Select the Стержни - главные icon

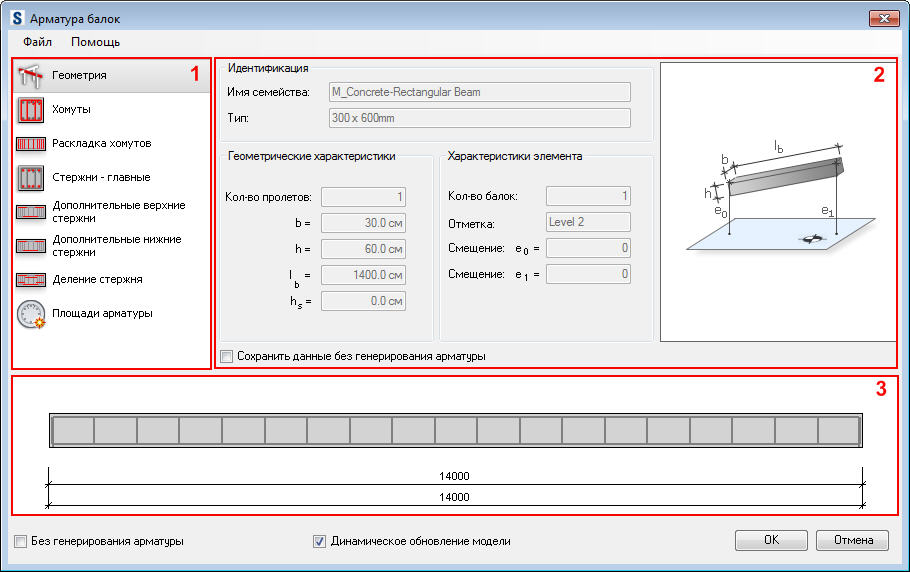point(30,178)
